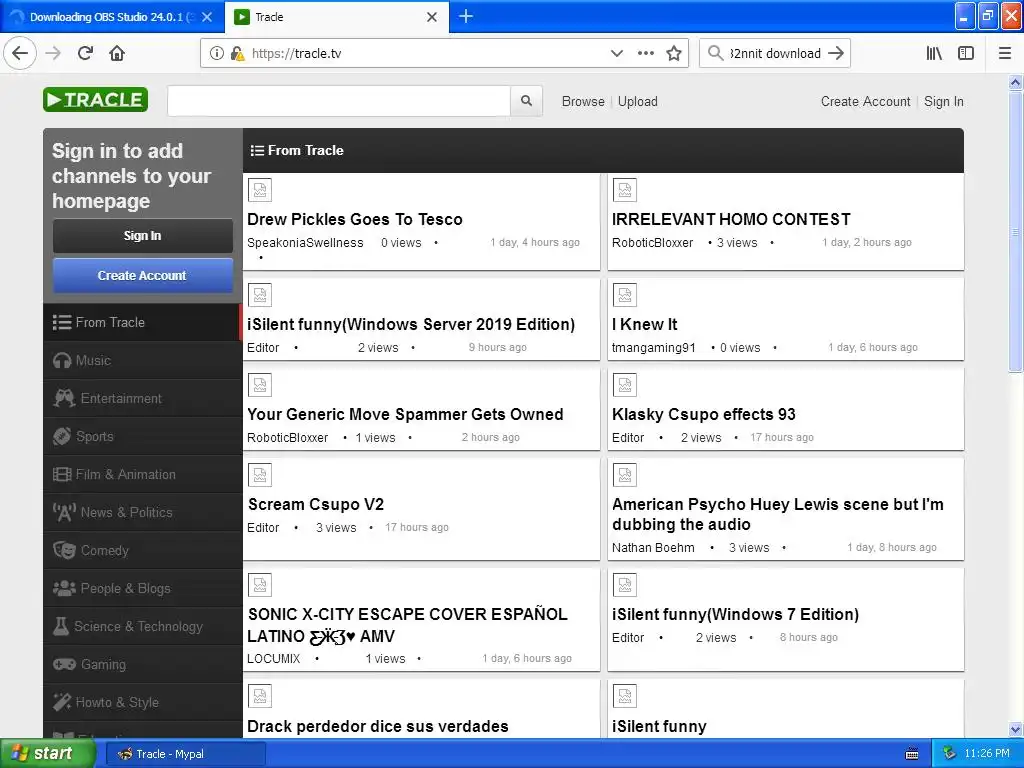This screenshot has width=1024, height=768.
Task: Open Klasky Csupo effects 93 video
Action: click(703, 415)
